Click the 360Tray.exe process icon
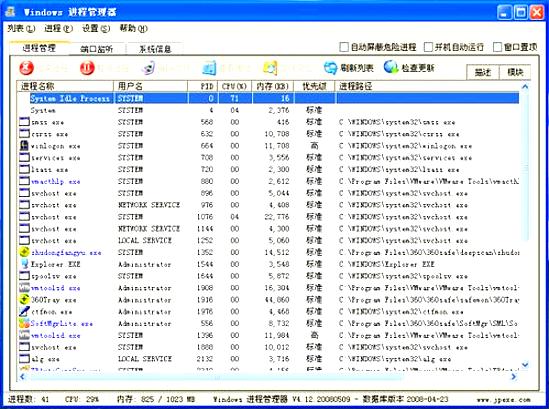This screenshot has height=409, width=549. (24, 300)
